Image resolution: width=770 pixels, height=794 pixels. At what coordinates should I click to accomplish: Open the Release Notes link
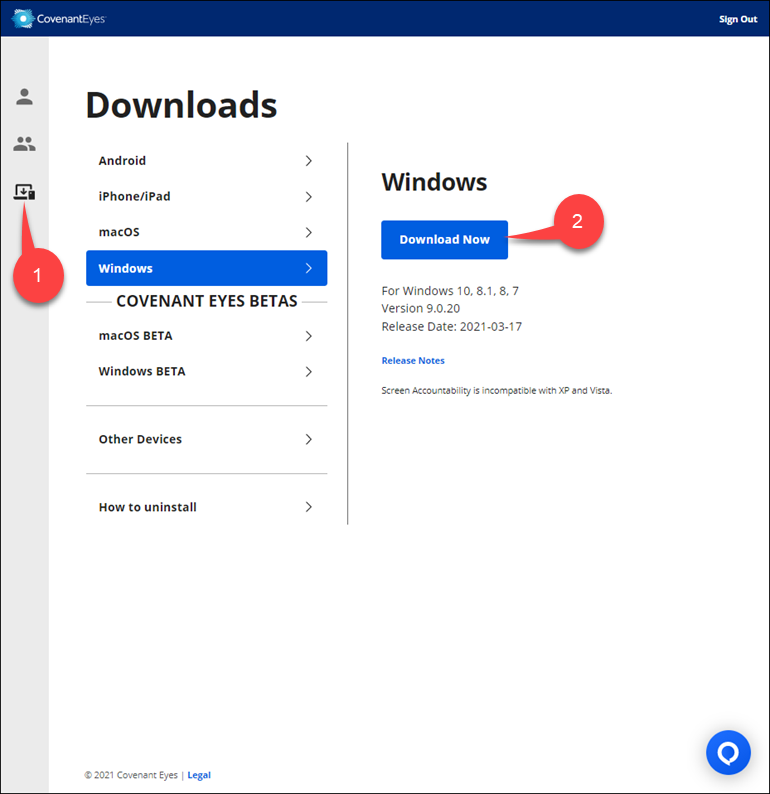point(413,361)
